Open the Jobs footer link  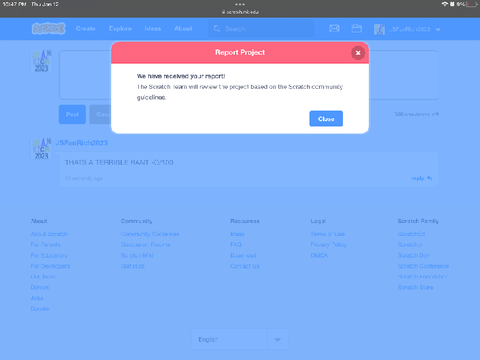pos(37,298)
